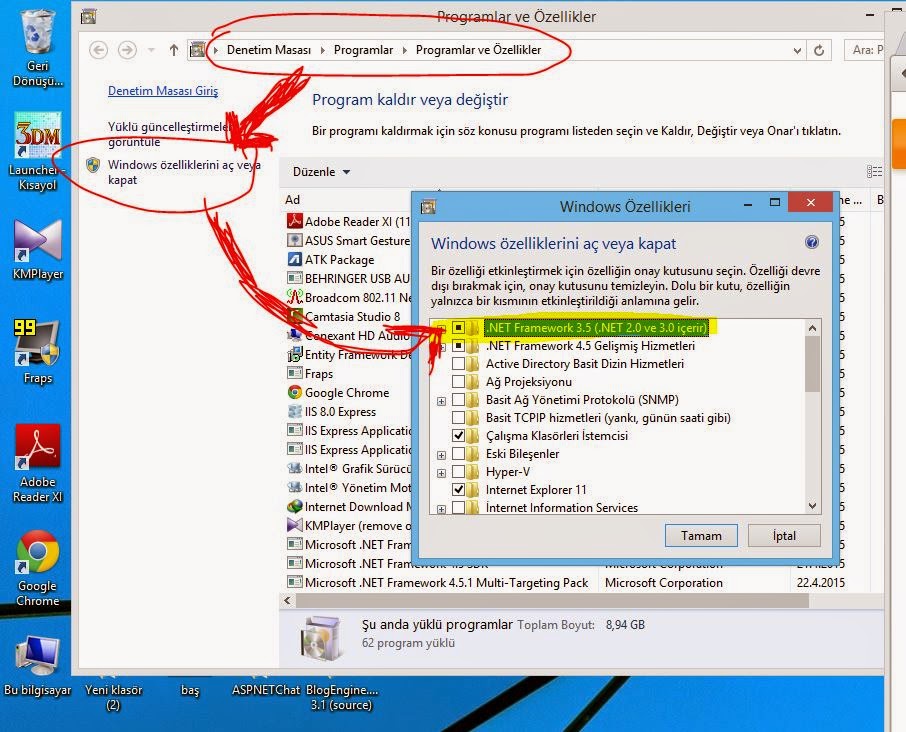Enable the Hyper-V checkbox
This screenshot has width=906, height=732.
point(458,471)
